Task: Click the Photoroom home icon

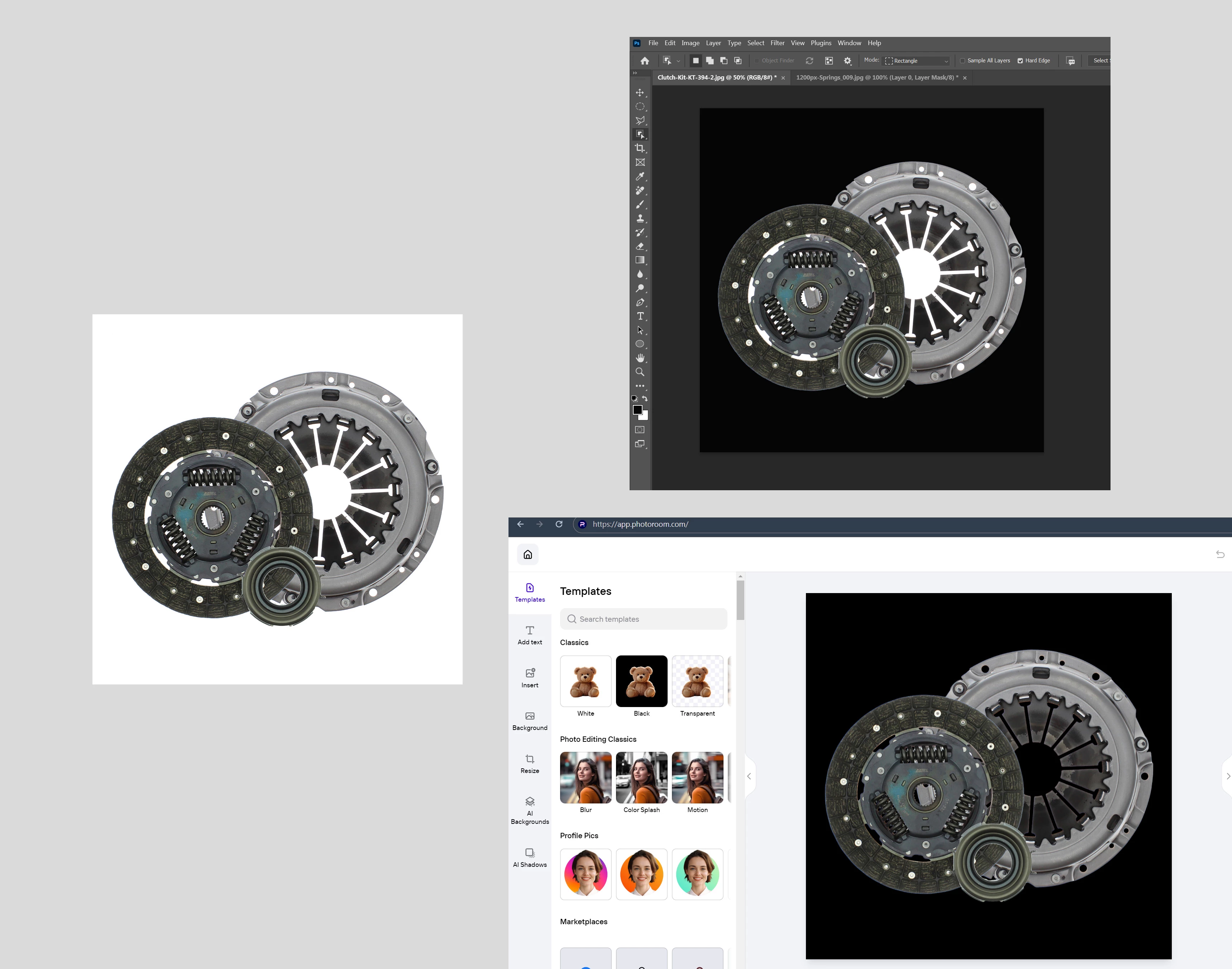Action: pos(527,554)
